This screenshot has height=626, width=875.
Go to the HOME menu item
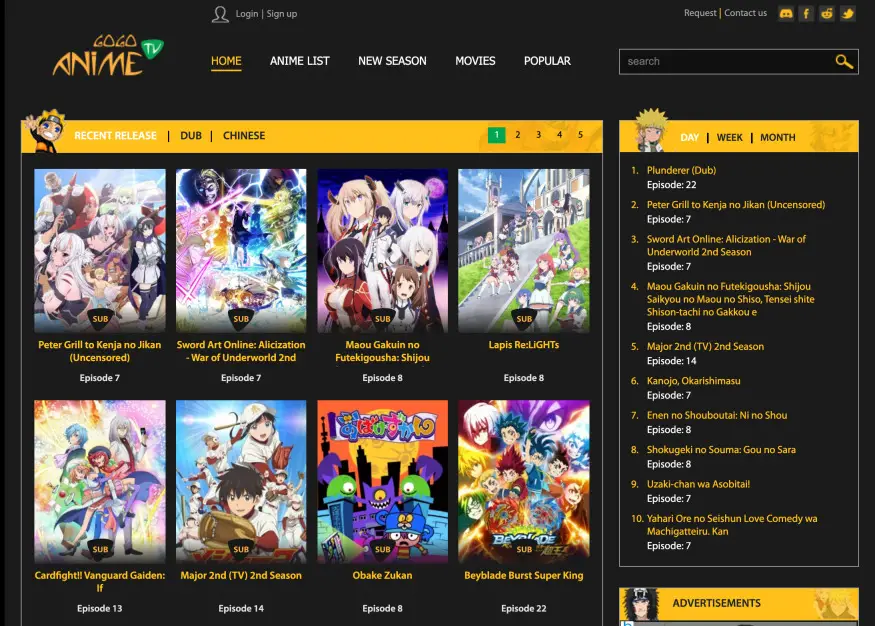[x=226, y=61]
